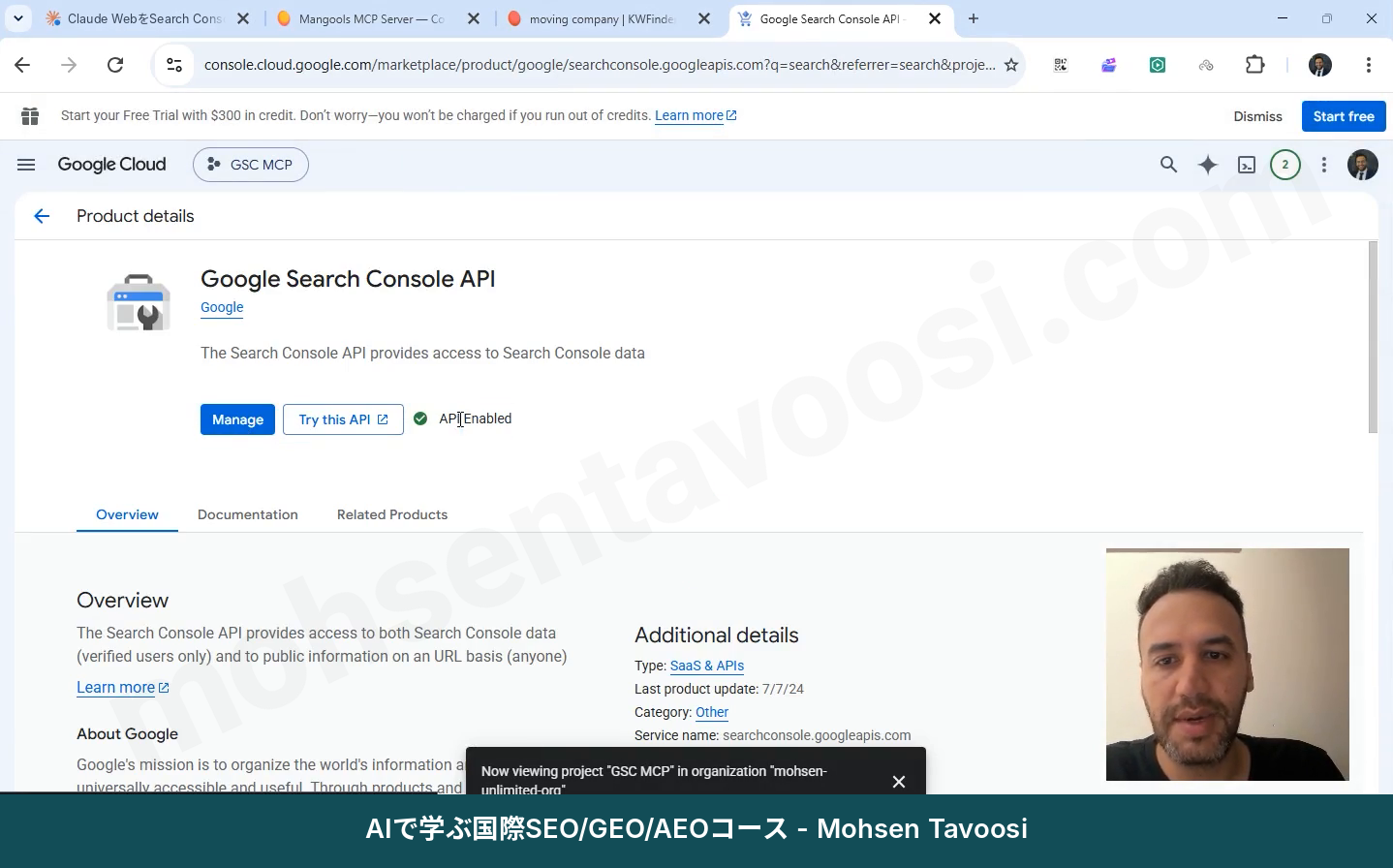The height and width of the screenshot is (868, 1393).
Task: Click the Start free button
Action: point(1344,116)
